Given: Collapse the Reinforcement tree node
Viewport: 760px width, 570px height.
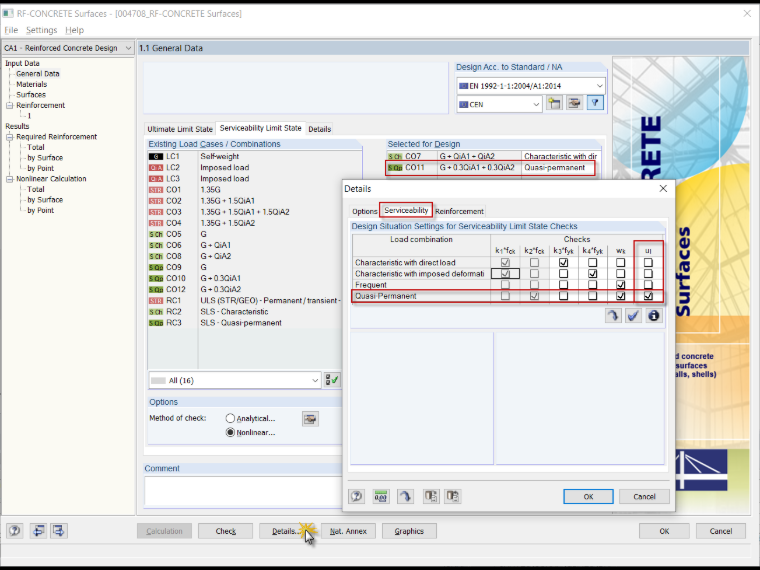Looking at the screenshot, I should tap(9, 105).
